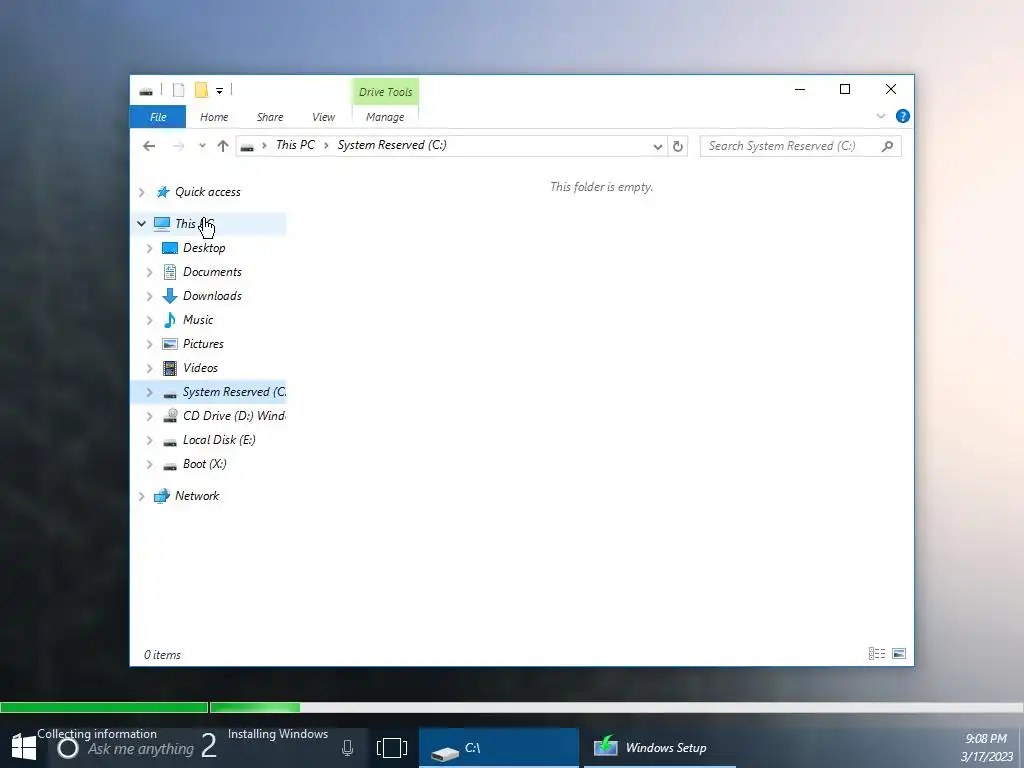
Task: Expand the ribbon with the chevron
Action: click(880, 116)
